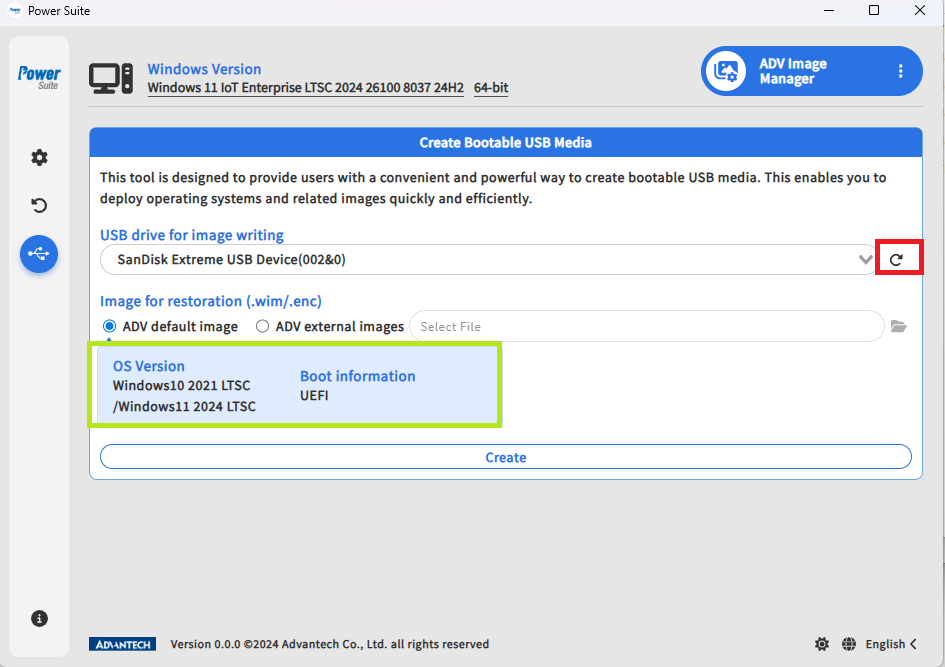Click the Select File input field
The height and width of the screenshot is (667, 945).
(x=646, y=326)
